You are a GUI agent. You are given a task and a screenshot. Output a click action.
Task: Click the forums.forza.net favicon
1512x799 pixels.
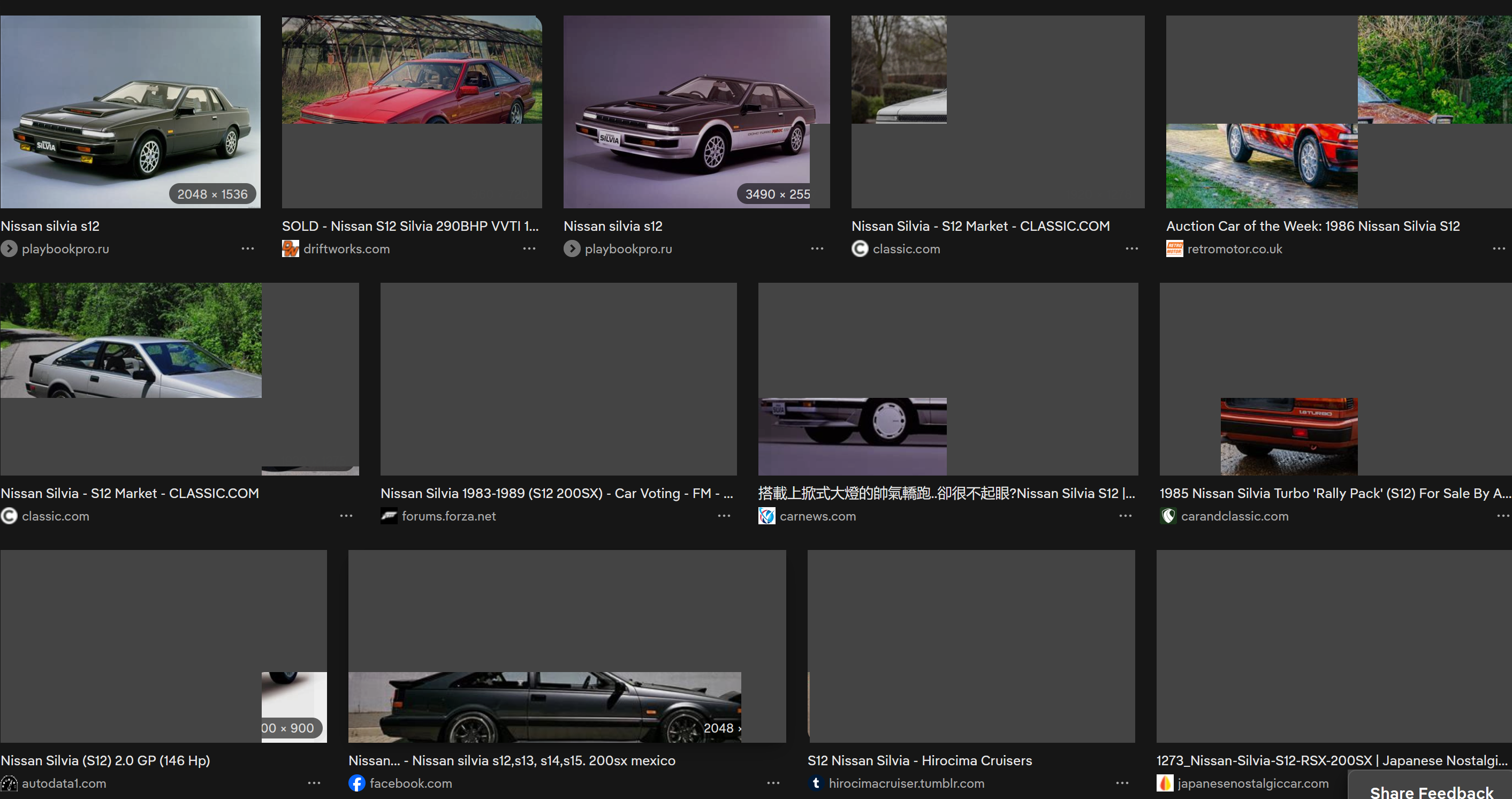(389, 516)
